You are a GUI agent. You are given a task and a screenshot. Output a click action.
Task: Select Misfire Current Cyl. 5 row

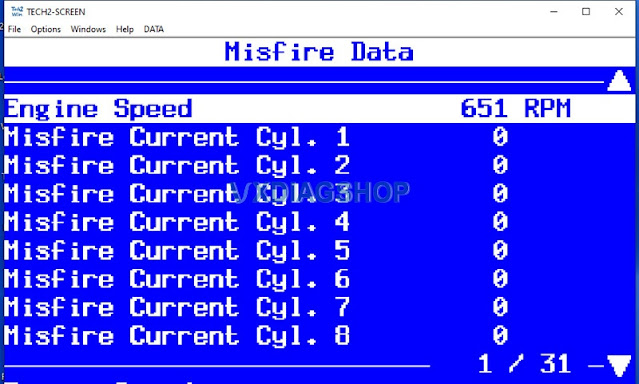[320, 251]
